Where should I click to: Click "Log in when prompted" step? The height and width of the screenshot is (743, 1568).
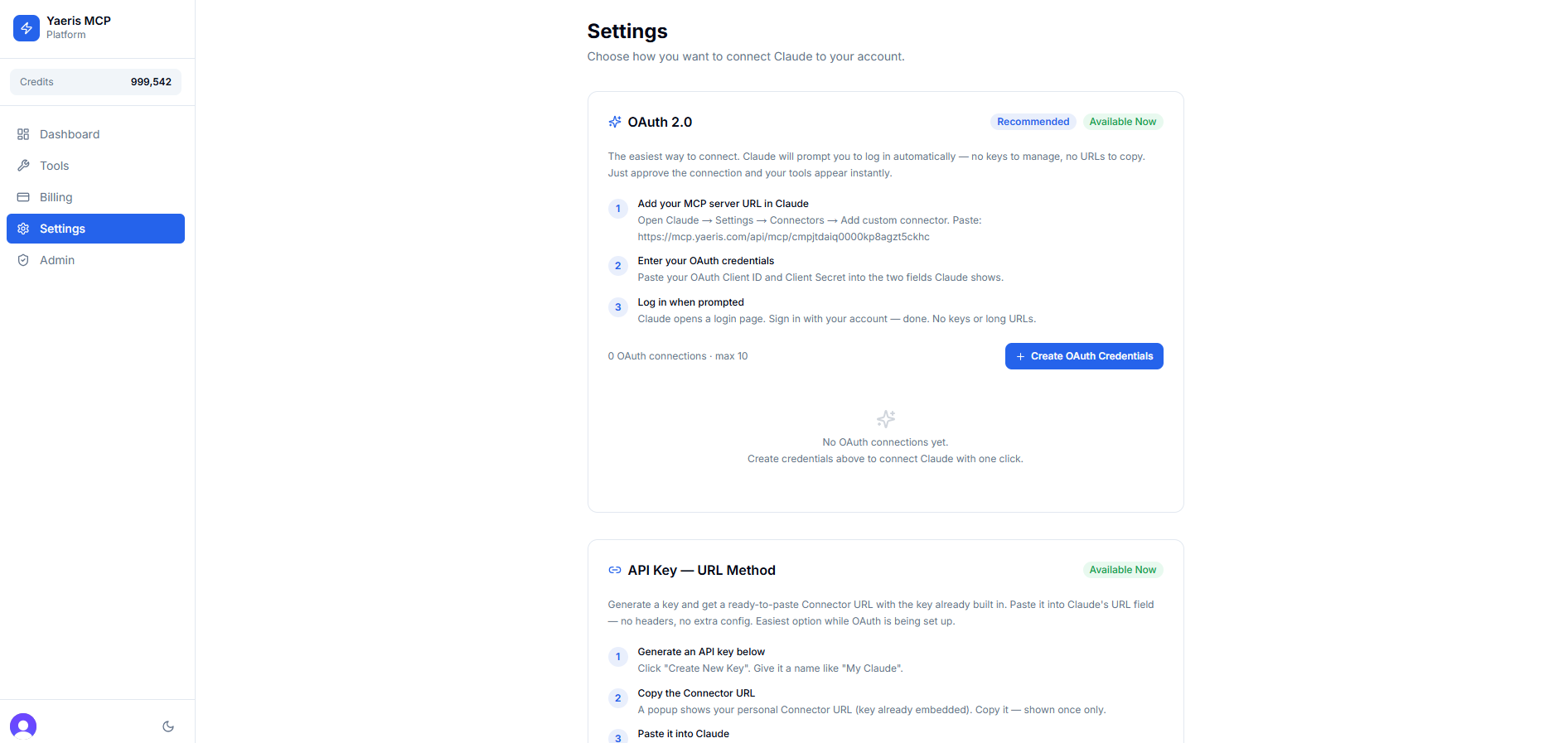coord(690,302)
